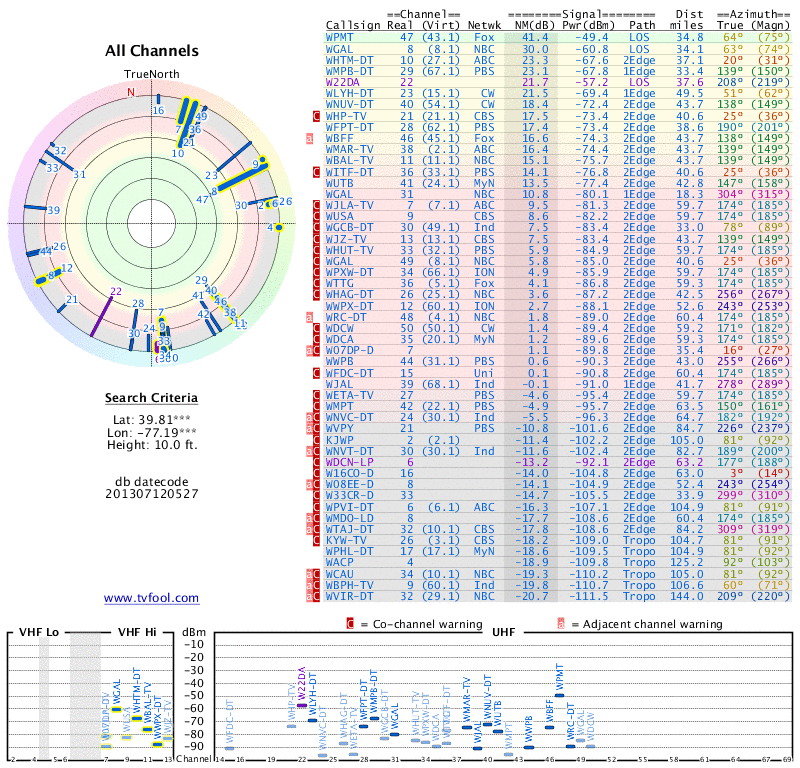Click the NM(dB) column header
The width and height of the screenshot is (800, 768).
tap(528, 24)
